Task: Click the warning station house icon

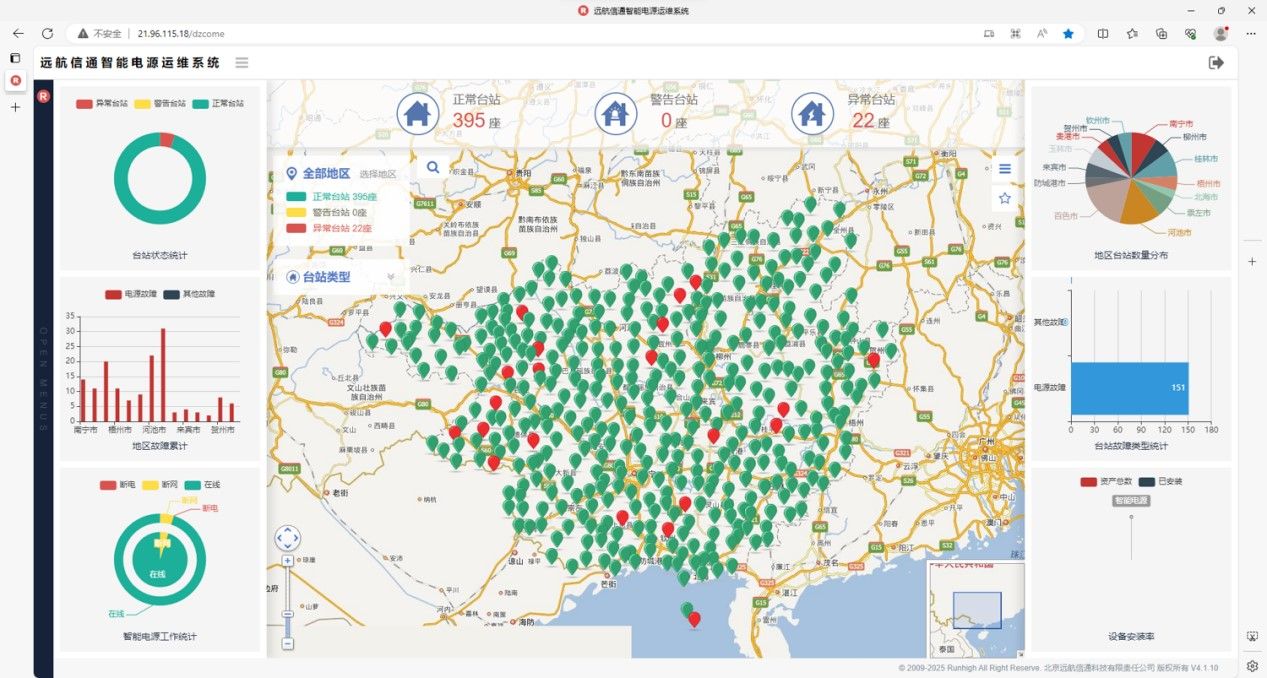Action: pyautogui.click(x=616, y=112)
